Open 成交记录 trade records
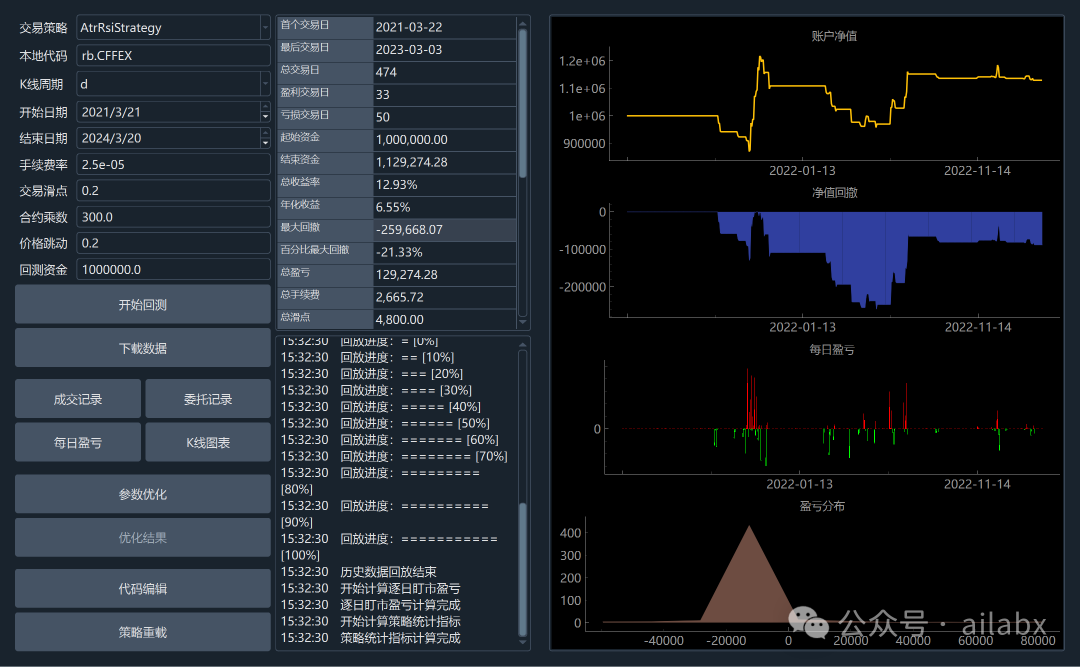 [x=78, y=399]
